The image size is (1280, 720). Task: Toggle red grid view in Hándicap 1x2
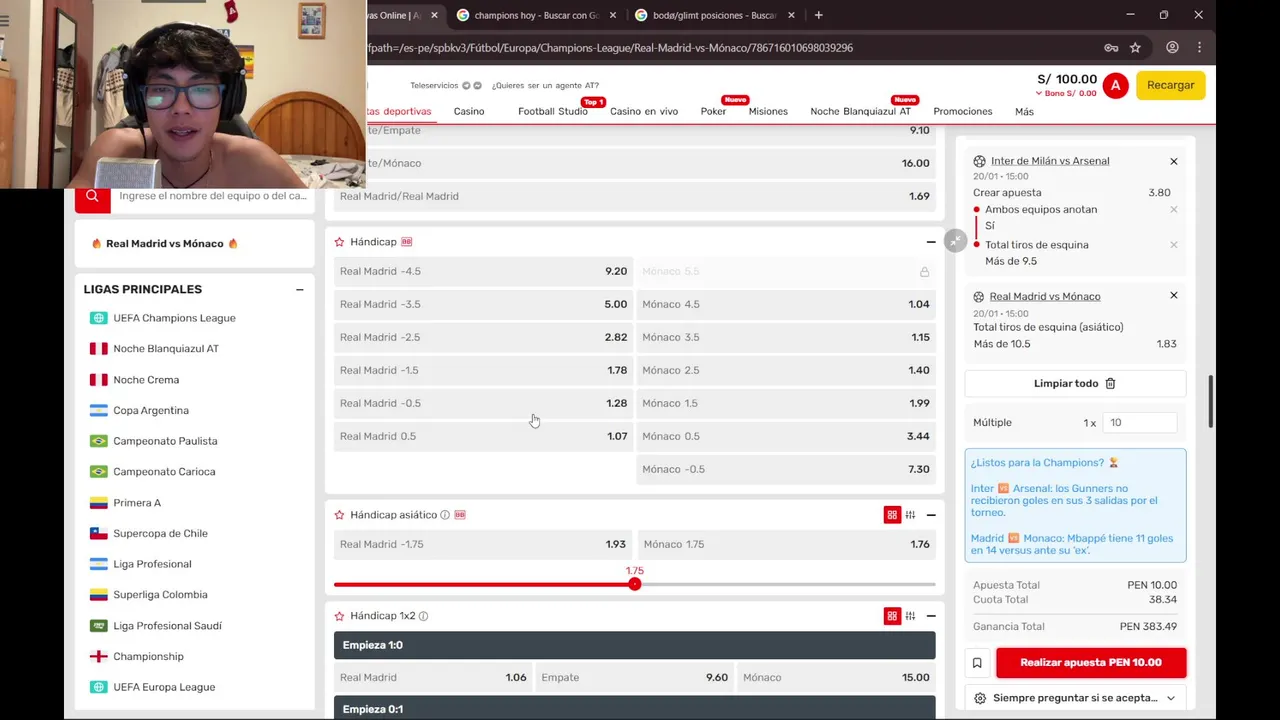pos(892,616)
